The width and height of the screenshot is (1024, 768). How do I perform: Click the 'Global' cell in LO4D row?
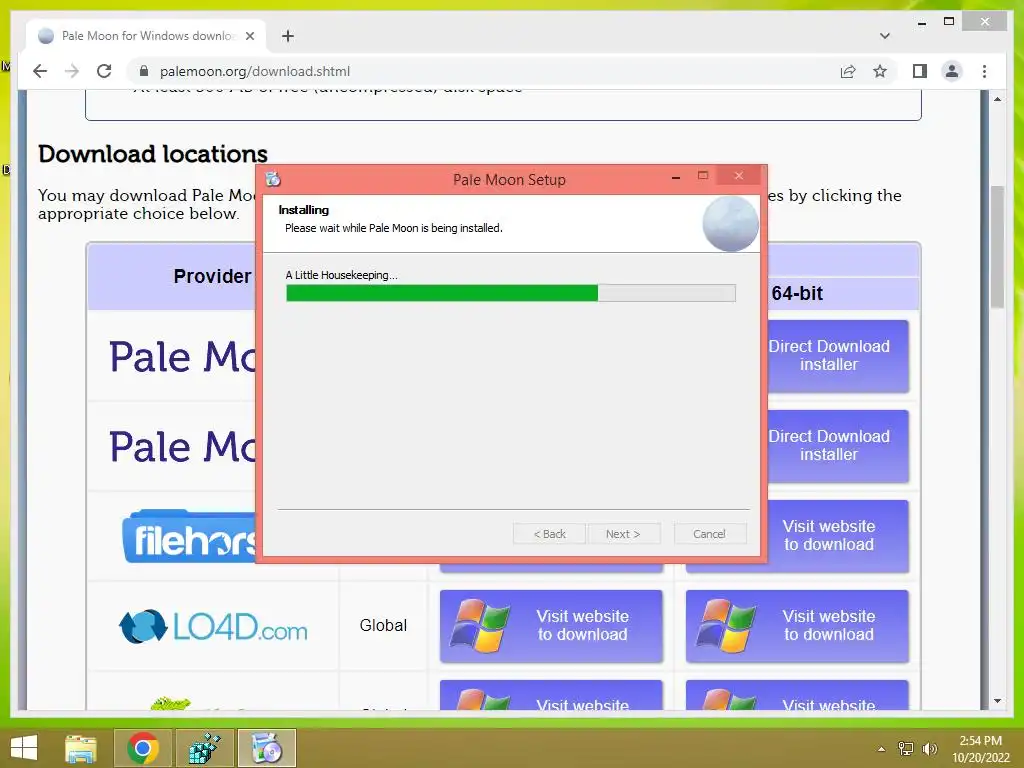point(383,626)
